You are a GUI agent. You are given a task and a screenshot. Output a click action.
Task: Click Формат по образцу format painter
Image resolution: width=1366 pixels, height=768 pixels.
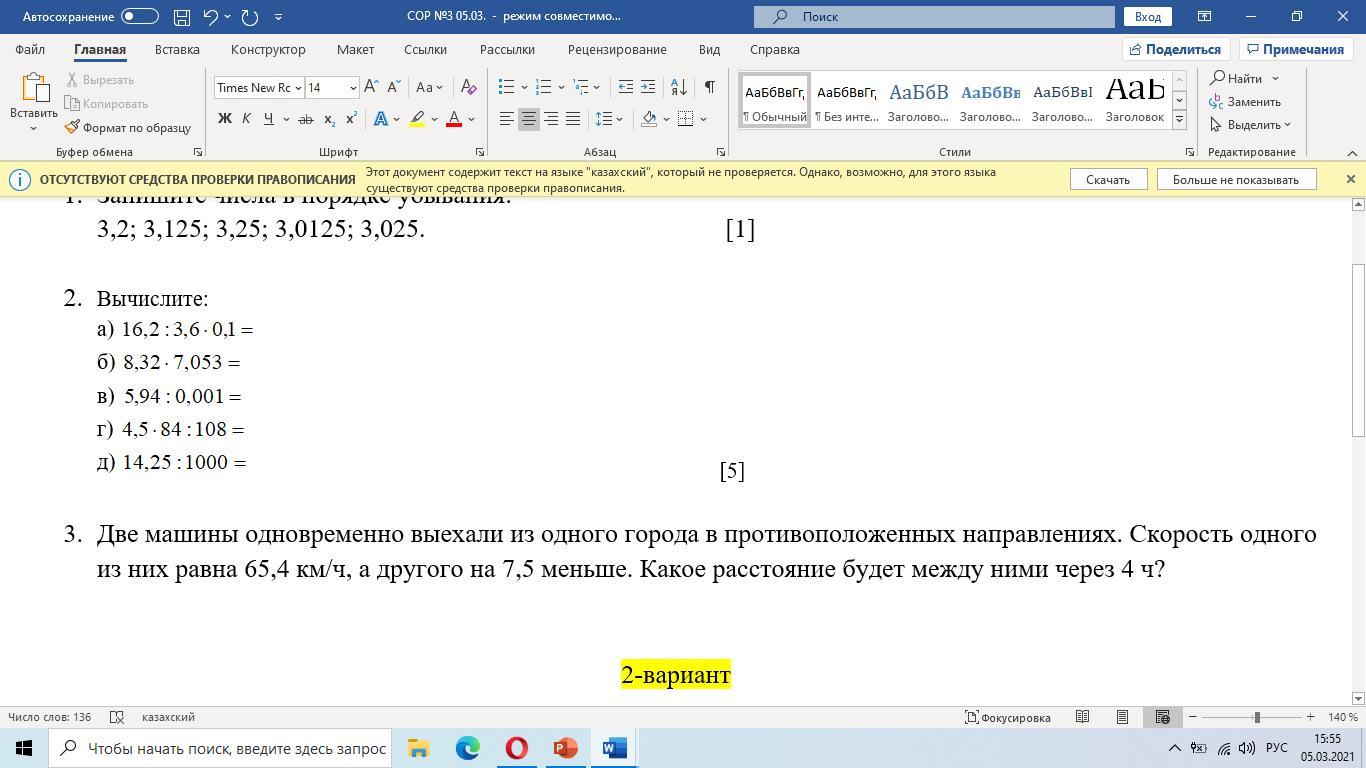[127, 128]
